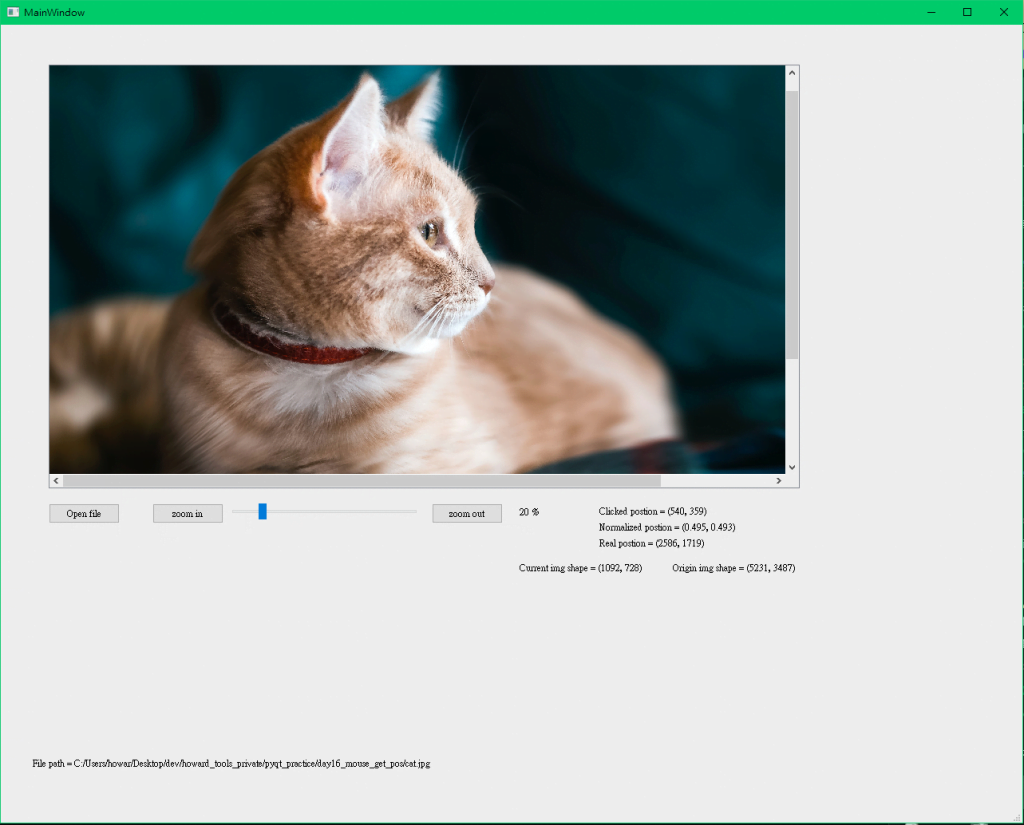Close the MainWindow window
Viewport: 1024px width, 825px height.
coord(1003,12)
